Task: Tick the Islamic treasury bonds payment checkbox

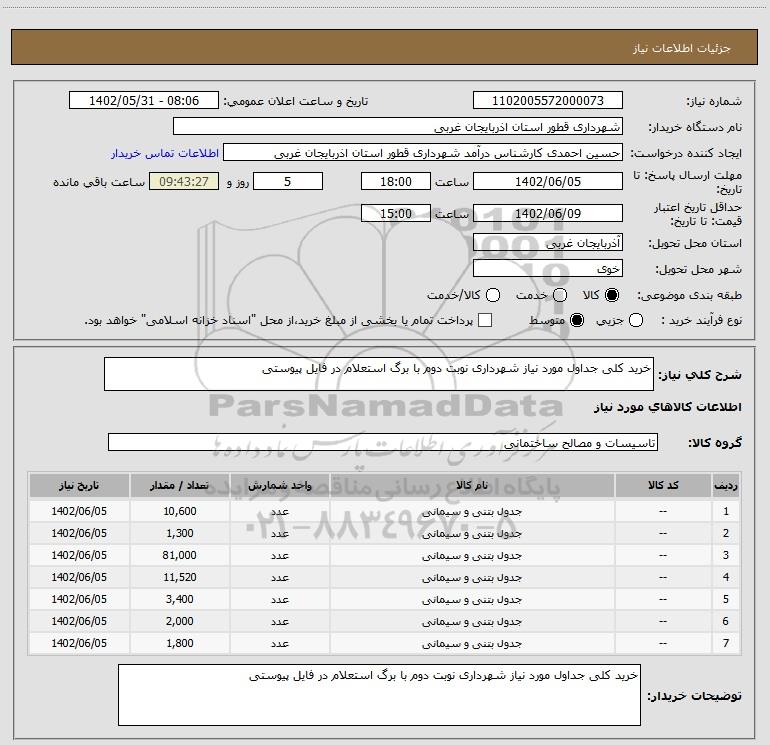Action: pyautogui.click(x=485, y=320)
